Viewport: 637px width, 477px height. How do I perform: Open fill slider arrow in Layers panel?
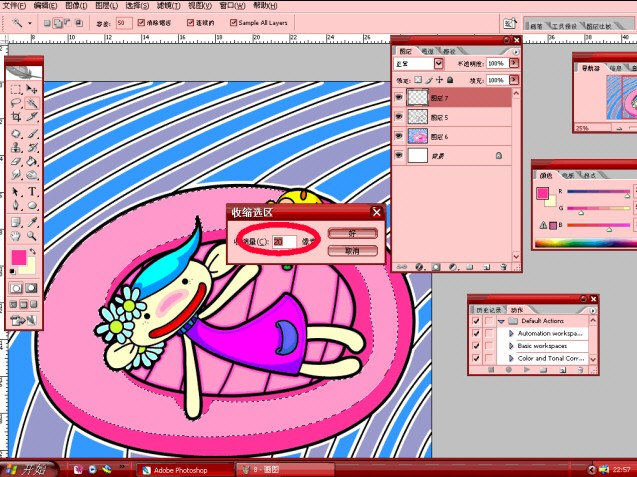(514, 80)
